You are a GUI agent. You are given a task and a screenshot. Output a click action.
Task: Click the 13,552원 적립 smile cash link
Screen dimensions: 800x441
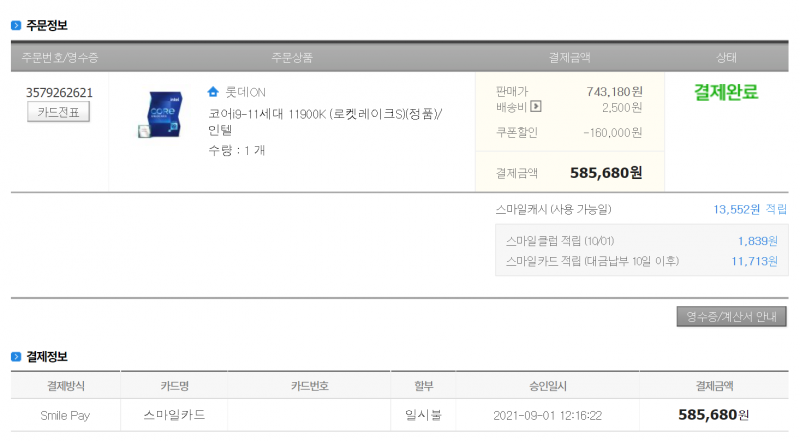(x=749, y=209)
